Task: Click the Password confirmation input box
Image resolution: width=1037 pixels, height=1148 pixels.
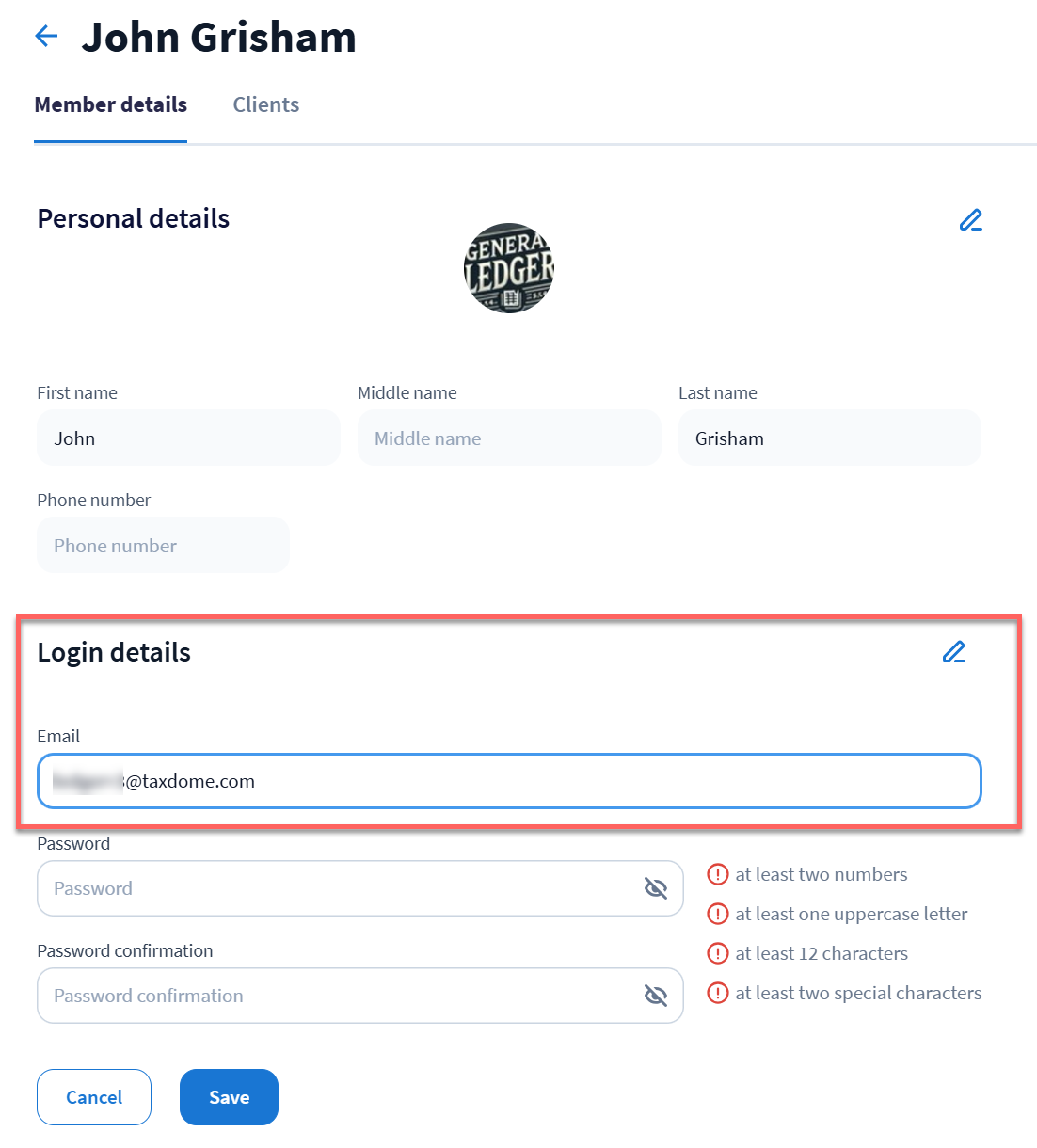Action: (x=339, y=996)
